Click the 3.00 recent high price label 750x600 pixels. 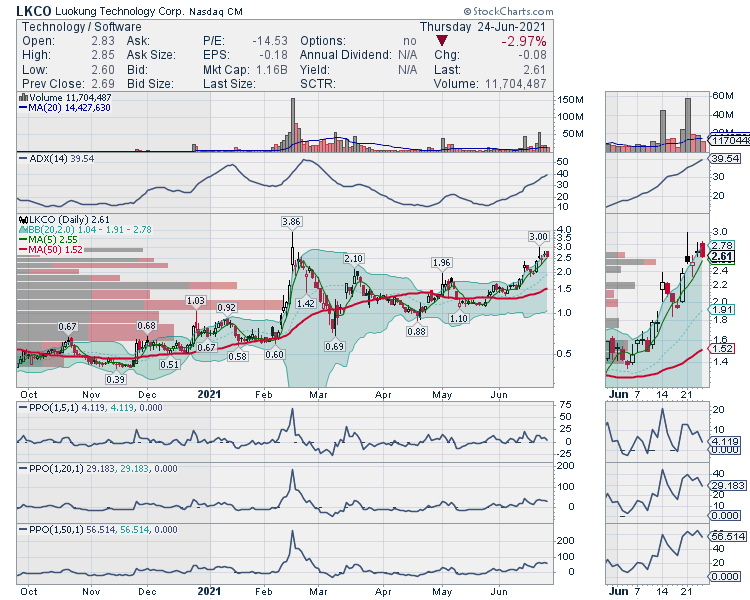click(x=539, y=236)
